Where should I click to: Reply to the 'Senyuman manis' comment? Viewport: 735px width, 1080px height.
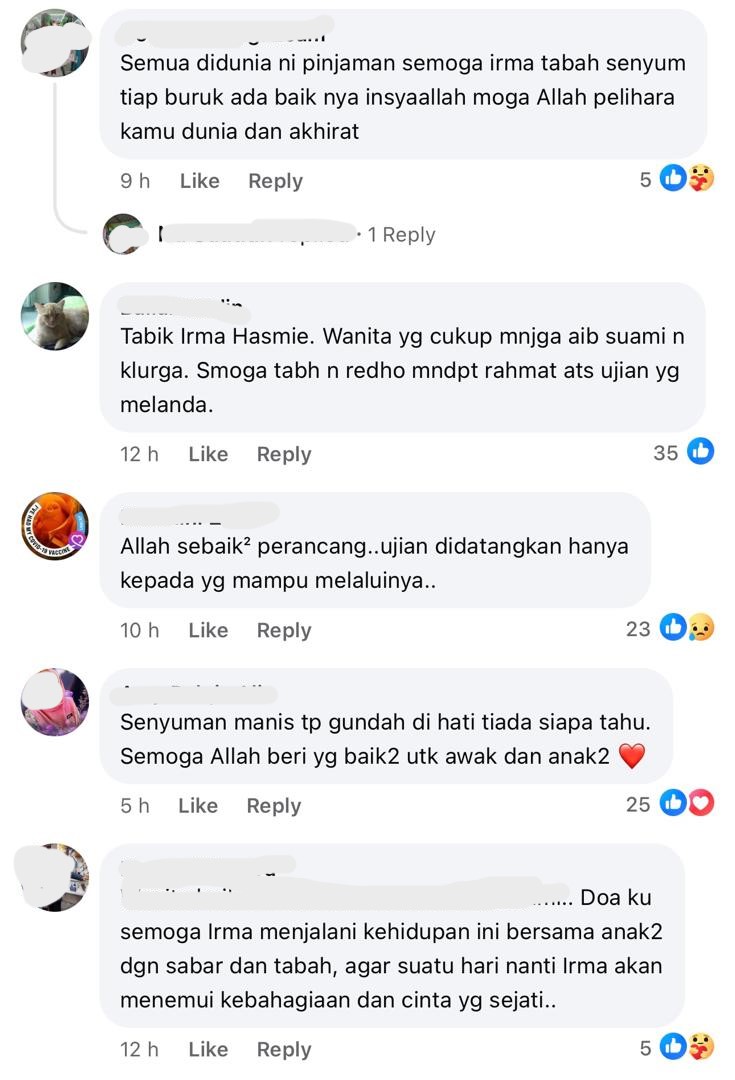coord(273,806)
